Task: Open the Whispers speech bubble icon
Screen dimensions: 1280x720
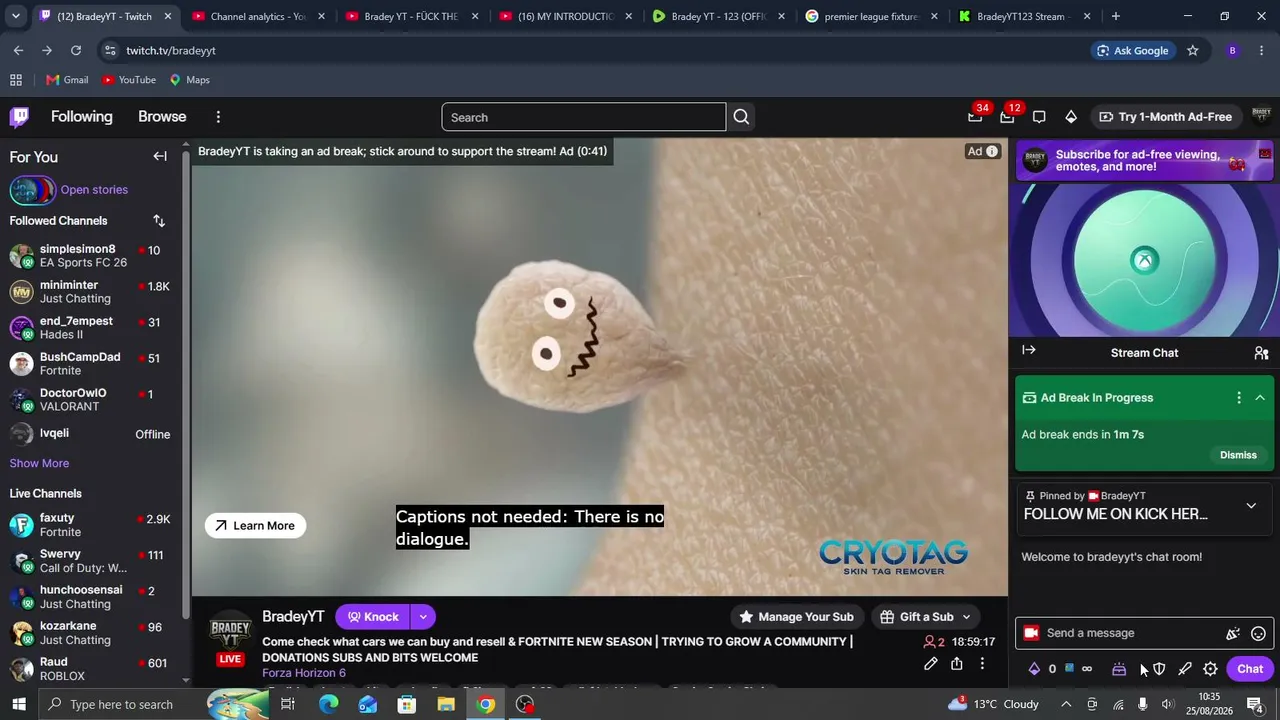Action: pyautogui.click(x=1039, y=117)
